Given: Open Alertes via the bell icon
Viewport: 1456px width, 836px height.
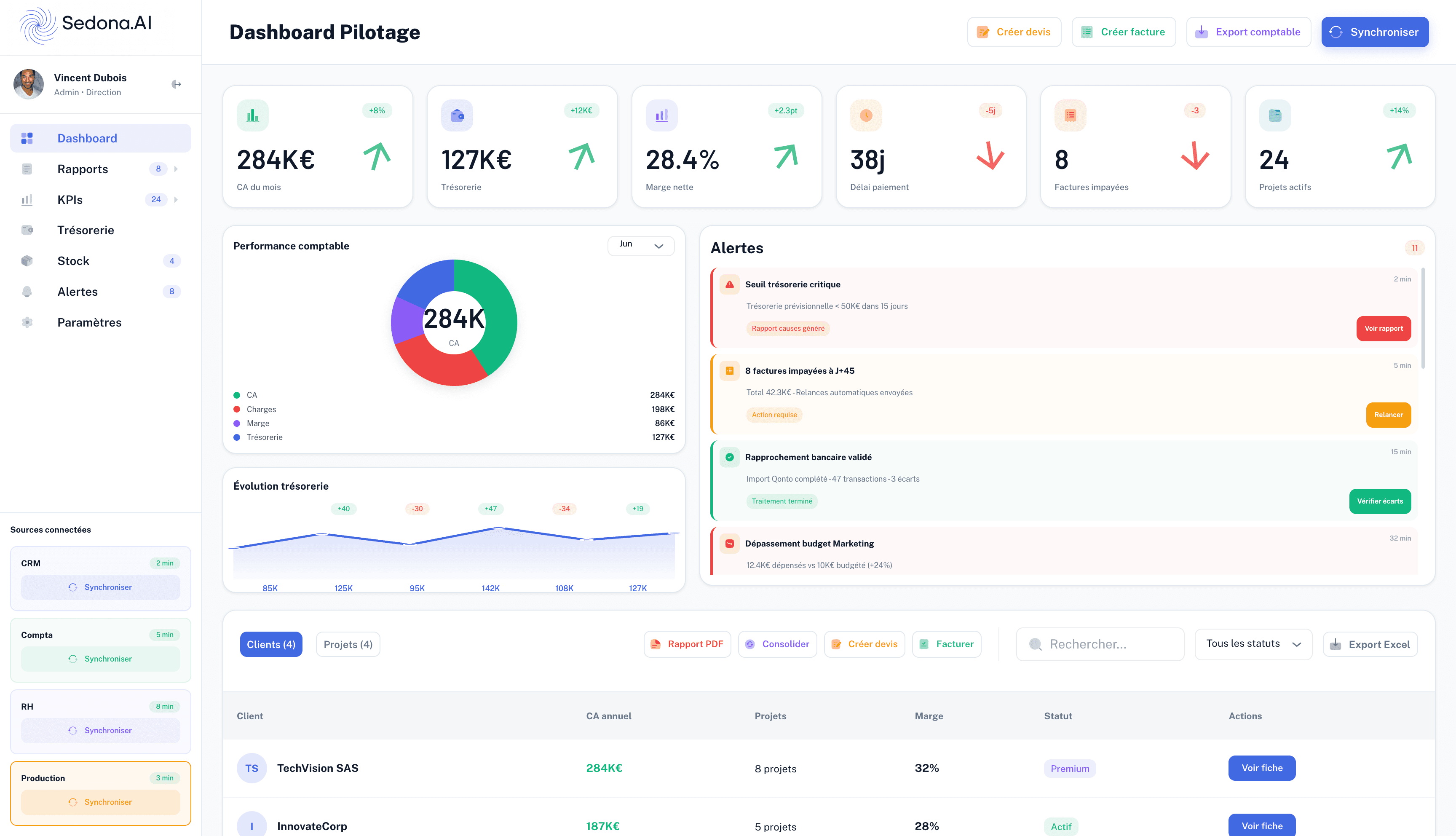Looking at the screenshot, I should pyautogui.click(x=27, y=291).
